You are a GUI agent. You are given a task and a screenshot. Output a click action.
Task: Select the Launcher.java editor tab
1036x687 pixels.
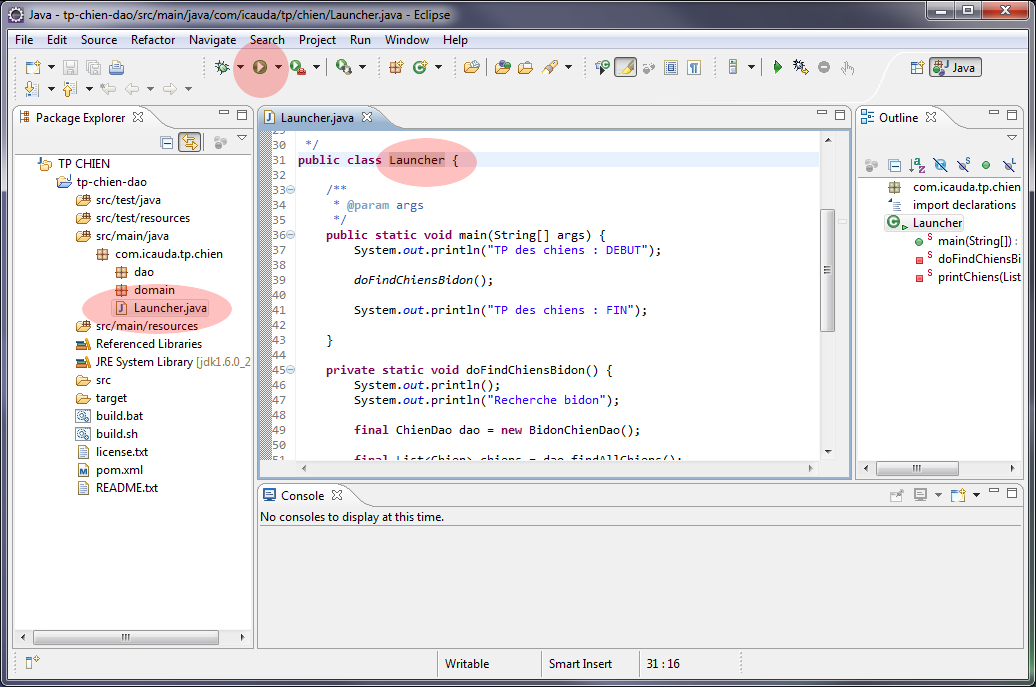(316, 117)
